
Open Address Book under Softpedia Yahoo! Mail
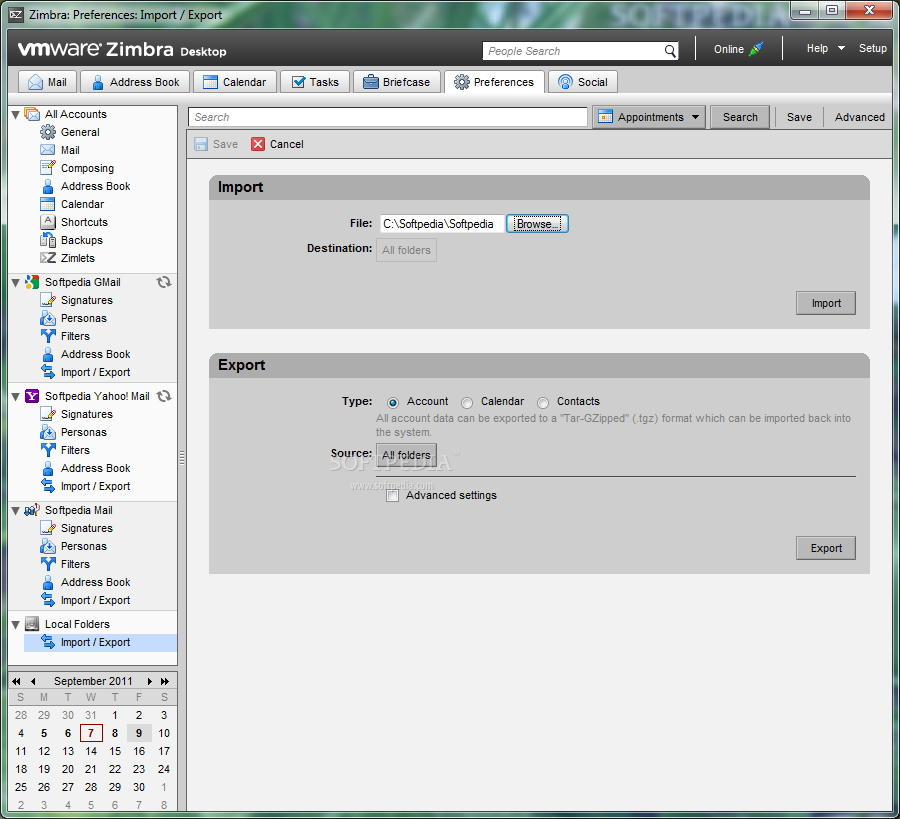tap(95, 468)
